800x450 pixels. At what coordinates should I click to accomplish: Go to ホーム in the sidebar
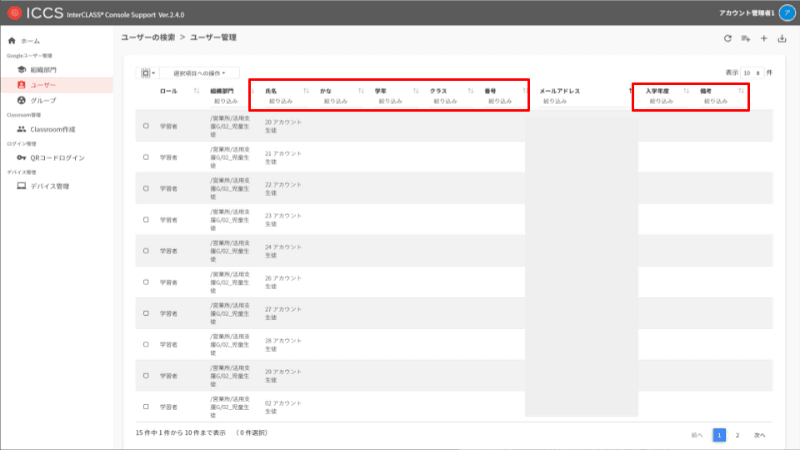[30, 41]
